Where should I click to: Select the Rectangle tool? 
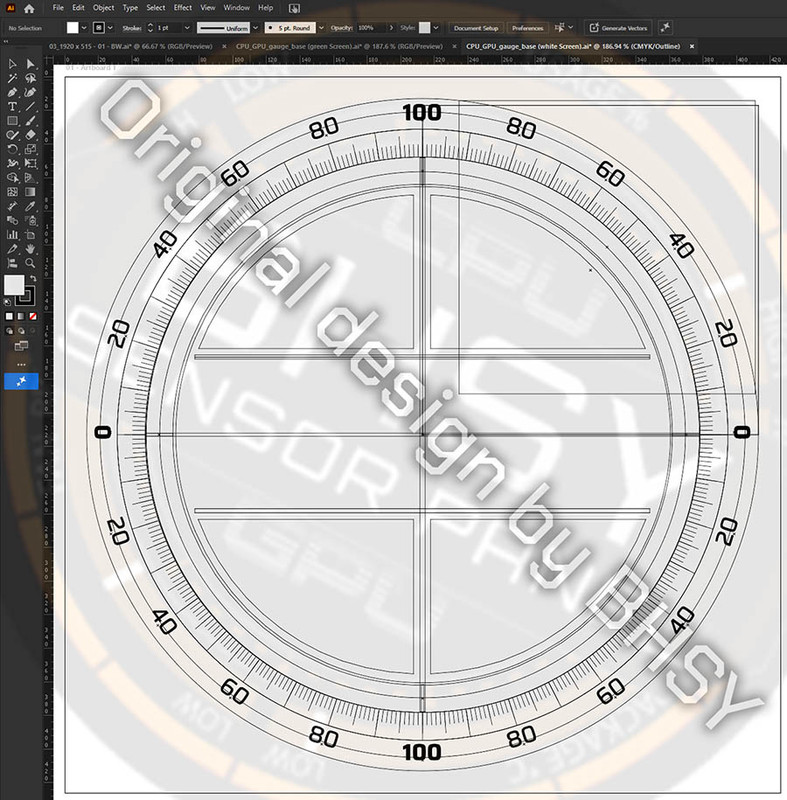12,121
